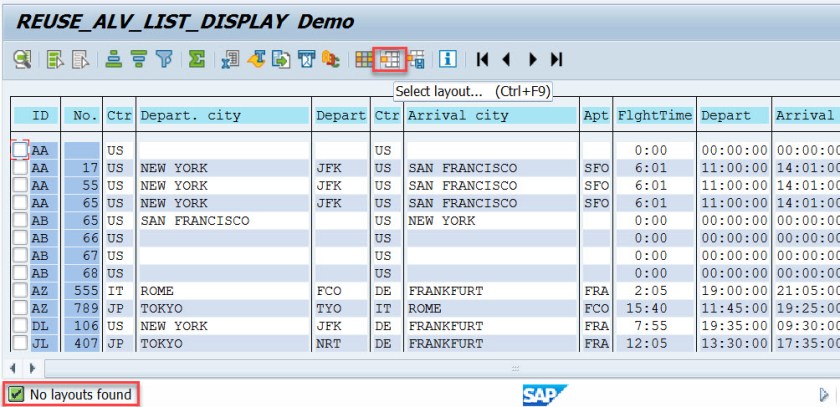Viewport: 840px width, 407px height.
Task: Tick the checkbox for row AA 17
Action: 20,168
